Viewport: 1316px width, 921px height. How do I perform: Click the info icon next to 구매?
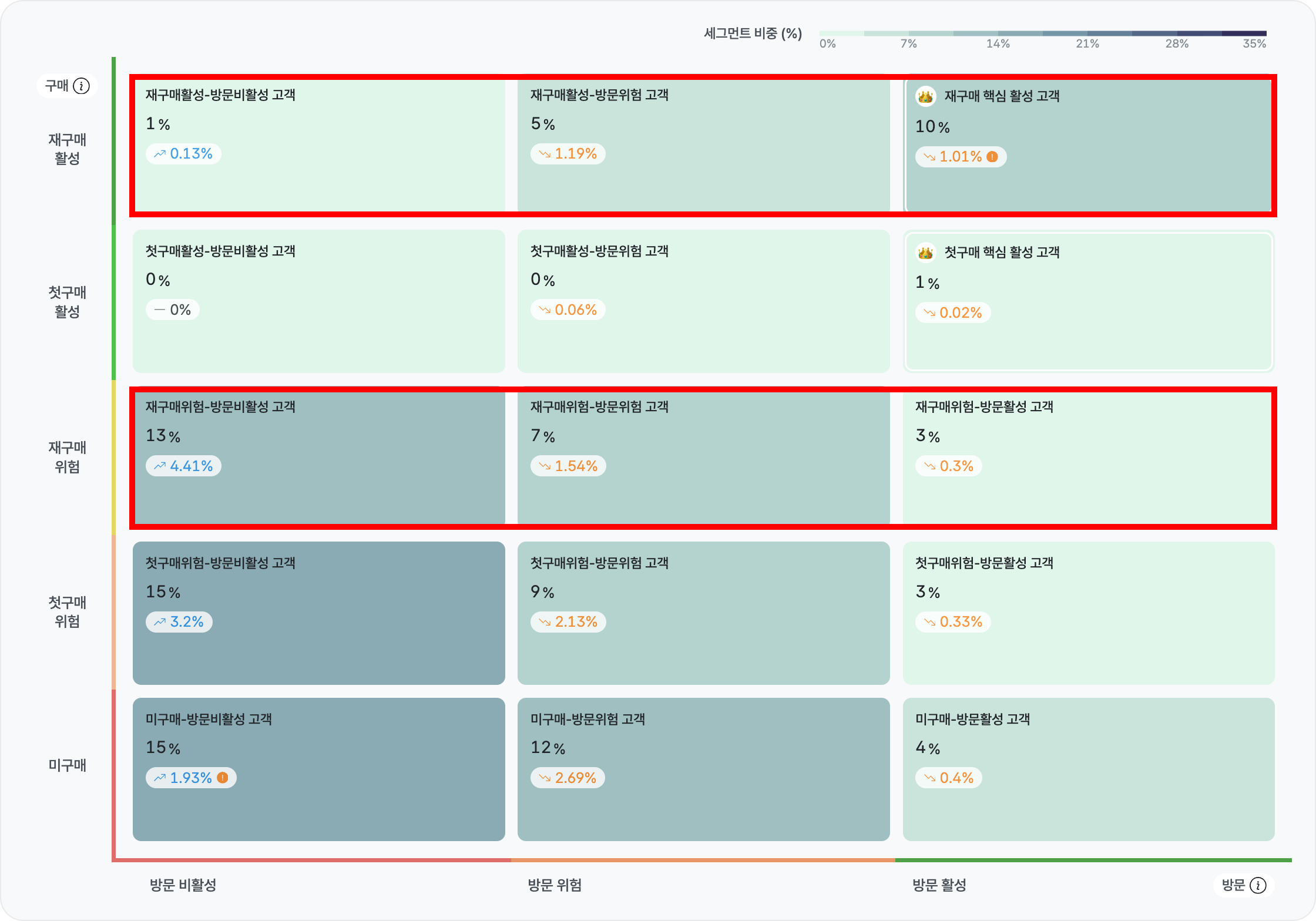click(82, 86)
